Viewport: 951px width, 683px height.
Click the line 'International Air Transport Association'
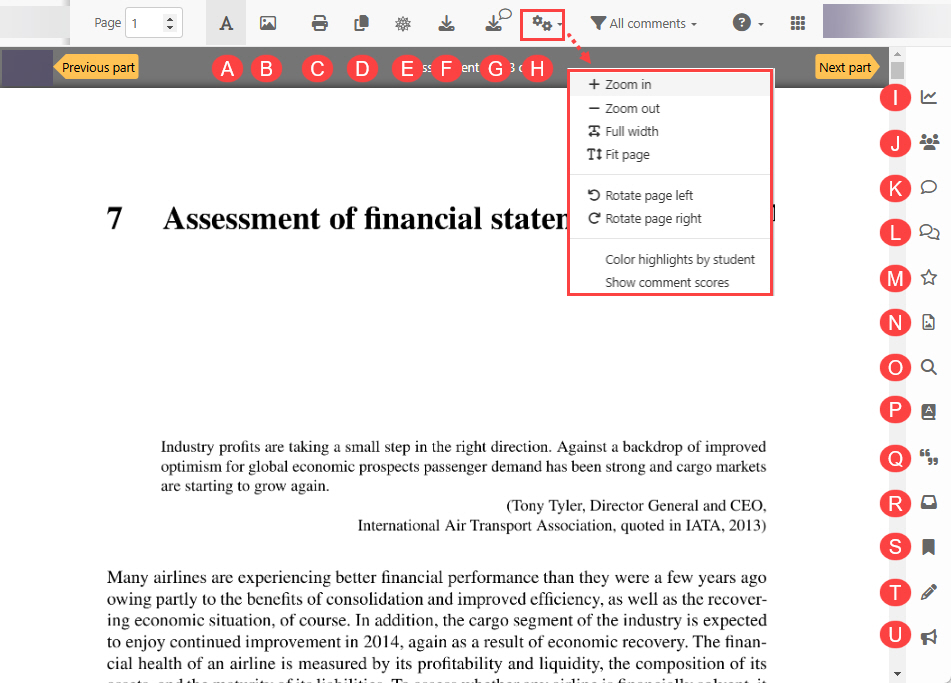[562, 525]
